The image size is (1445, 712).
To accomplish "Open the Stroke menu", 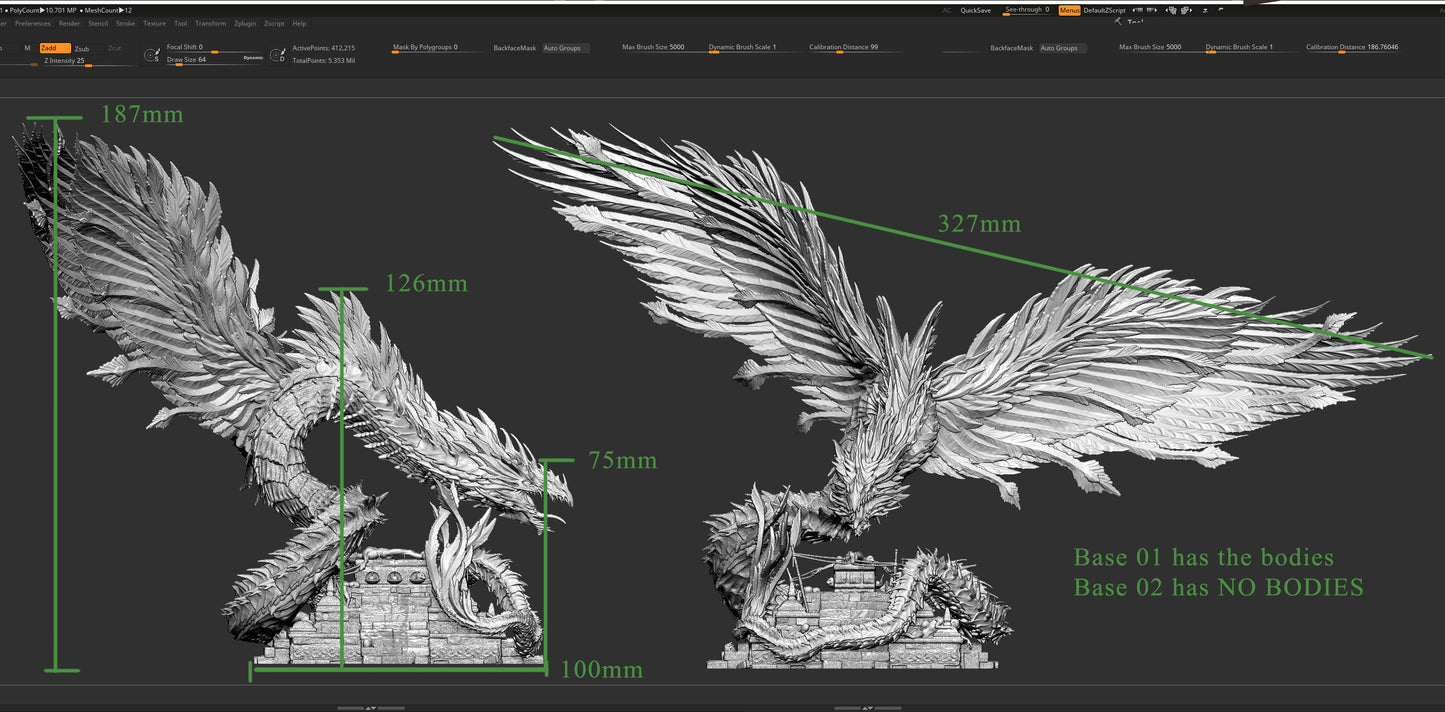I will 125,23.
